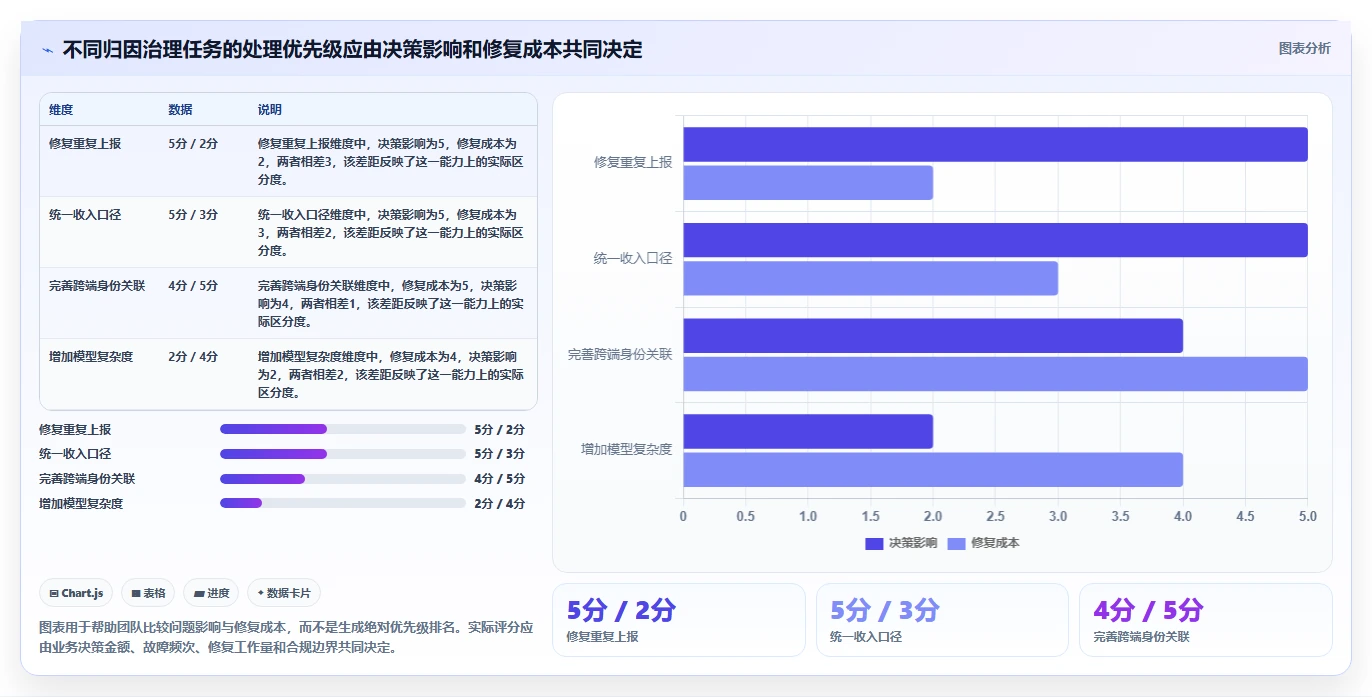Click the lightning icon beside the title
The width and height of the screenshot is (1372, 697).
point(47,50)
